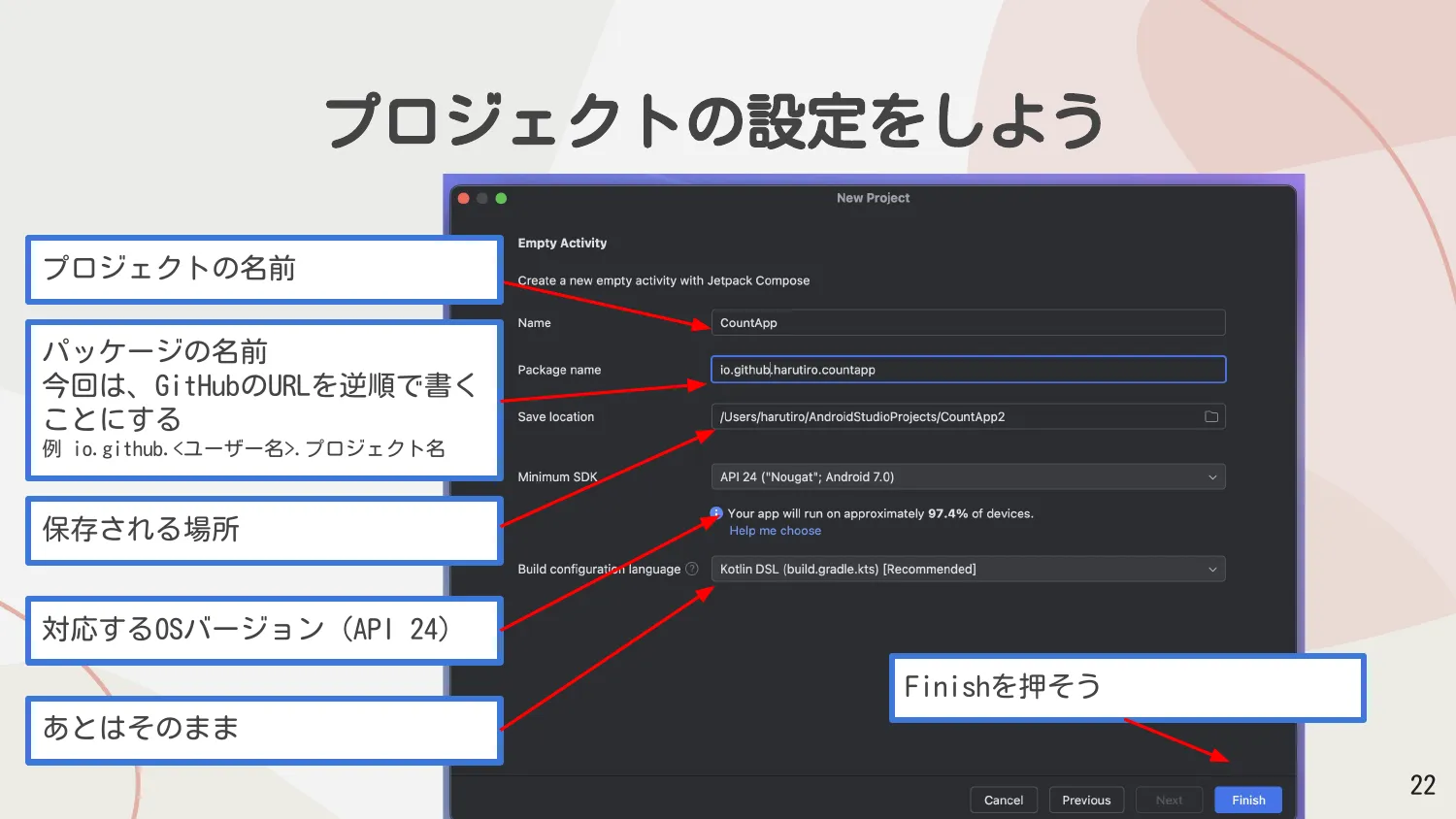The width and height of the screenshot is (1456, 819).
Task: Click the blue device coverage info icon
Action: (x=715, y=512)
